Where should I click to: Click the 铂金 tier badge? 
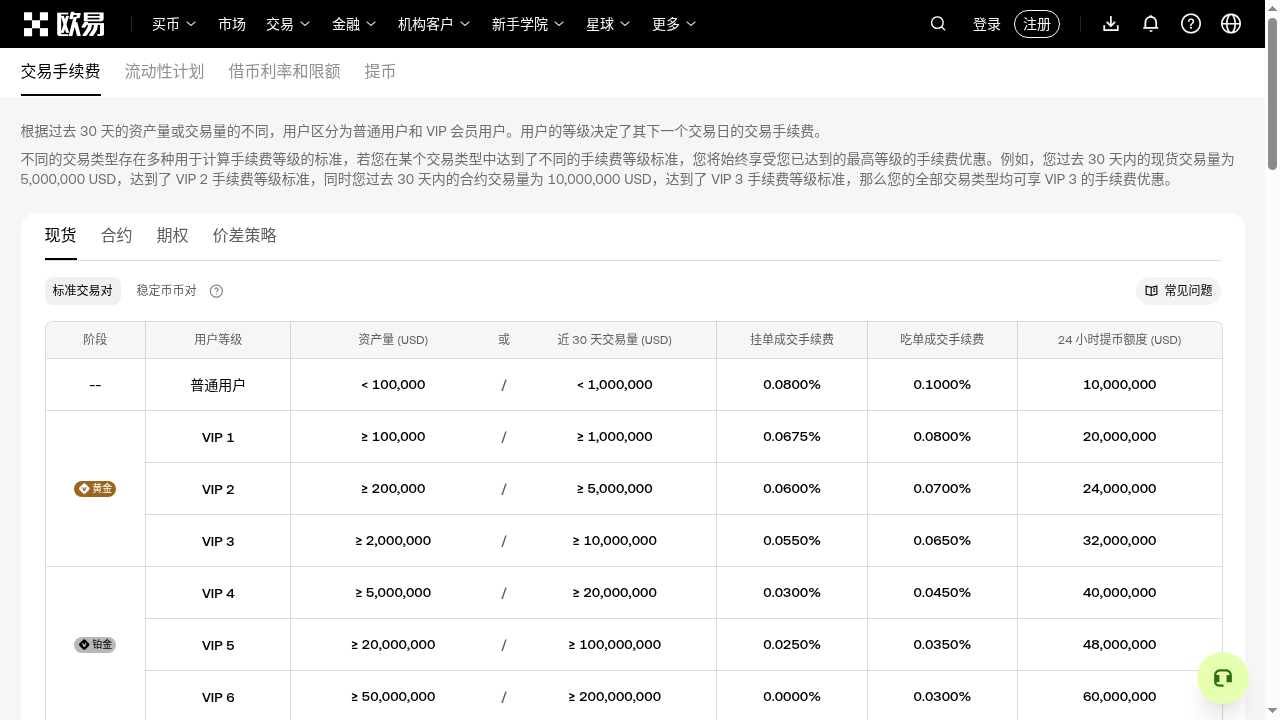(95, 645)
